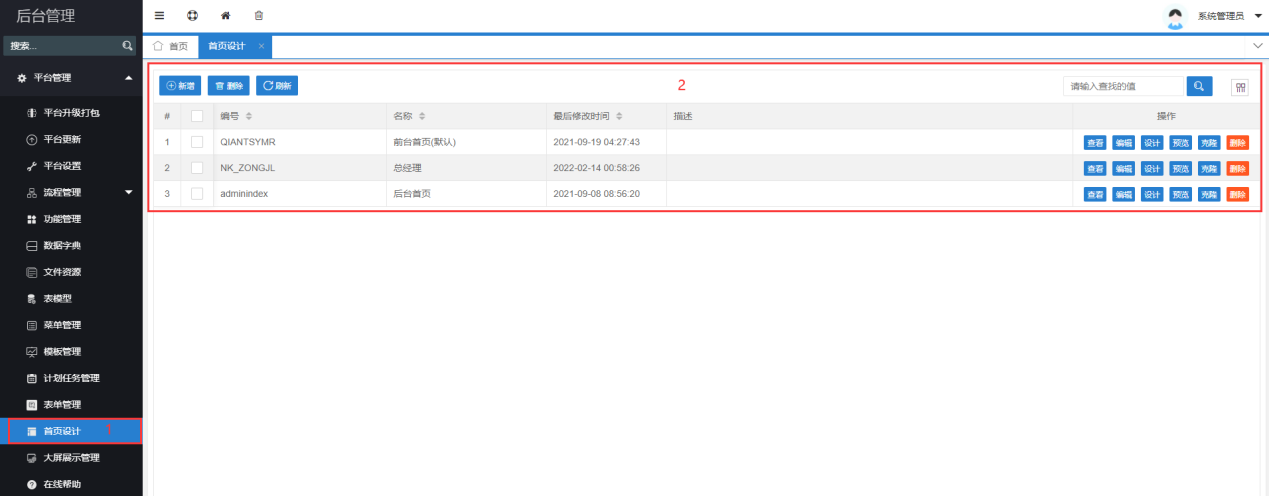Click the lifebuoy help icon in top bar

click(x=192, y=15)
